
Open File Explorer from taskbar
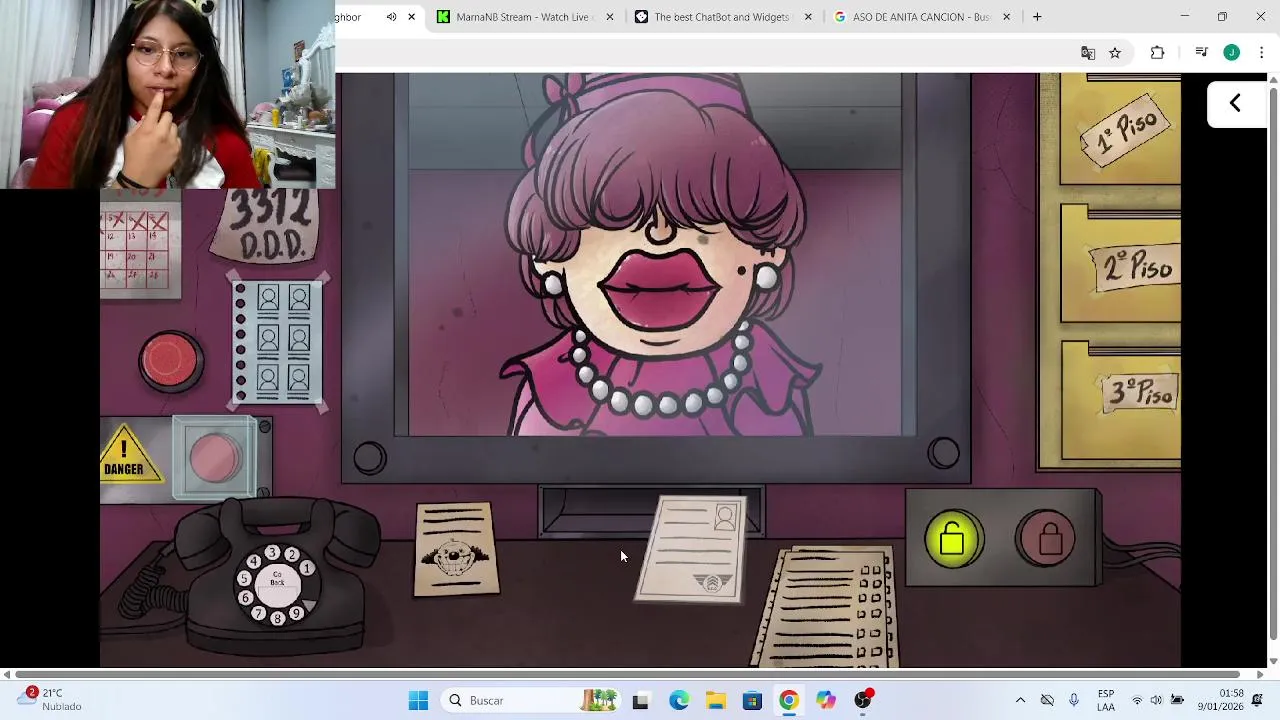click(716, 700)
